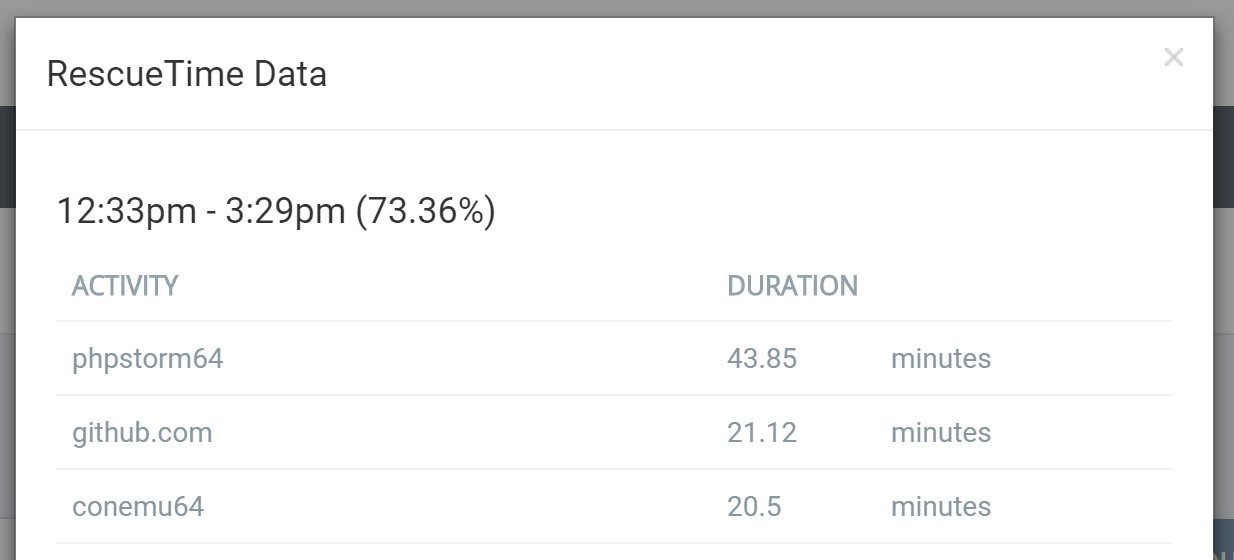Click the dash between the two times

[209, 213]
